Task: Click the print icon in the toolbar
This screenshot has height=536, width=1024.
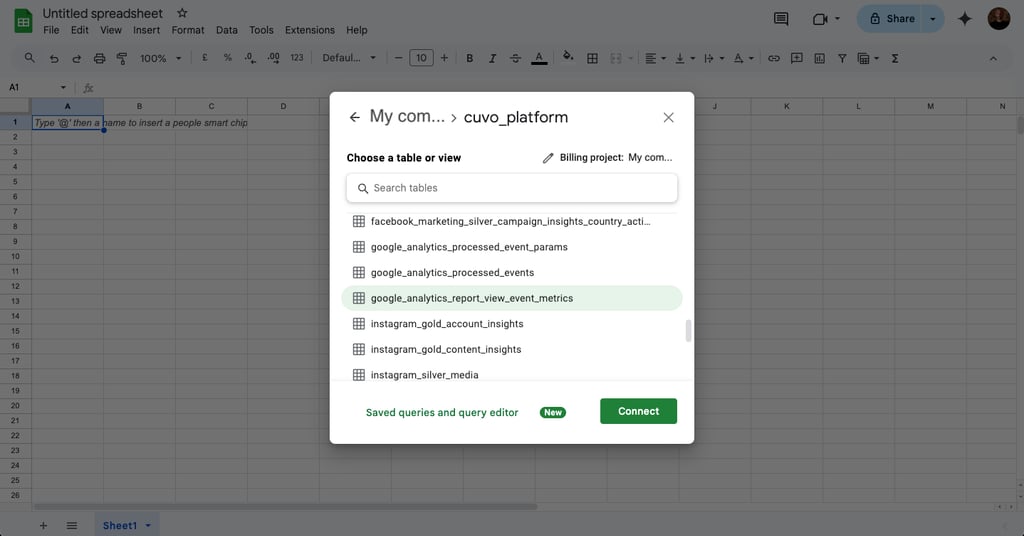Action: [x=99, y=58]
